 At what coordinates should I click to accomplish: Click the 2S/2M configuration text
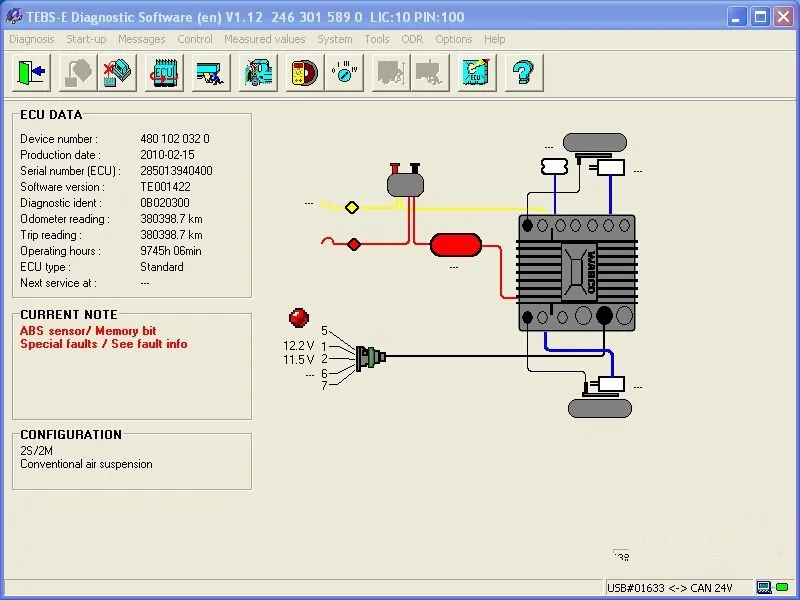click(x=36, y=451)
